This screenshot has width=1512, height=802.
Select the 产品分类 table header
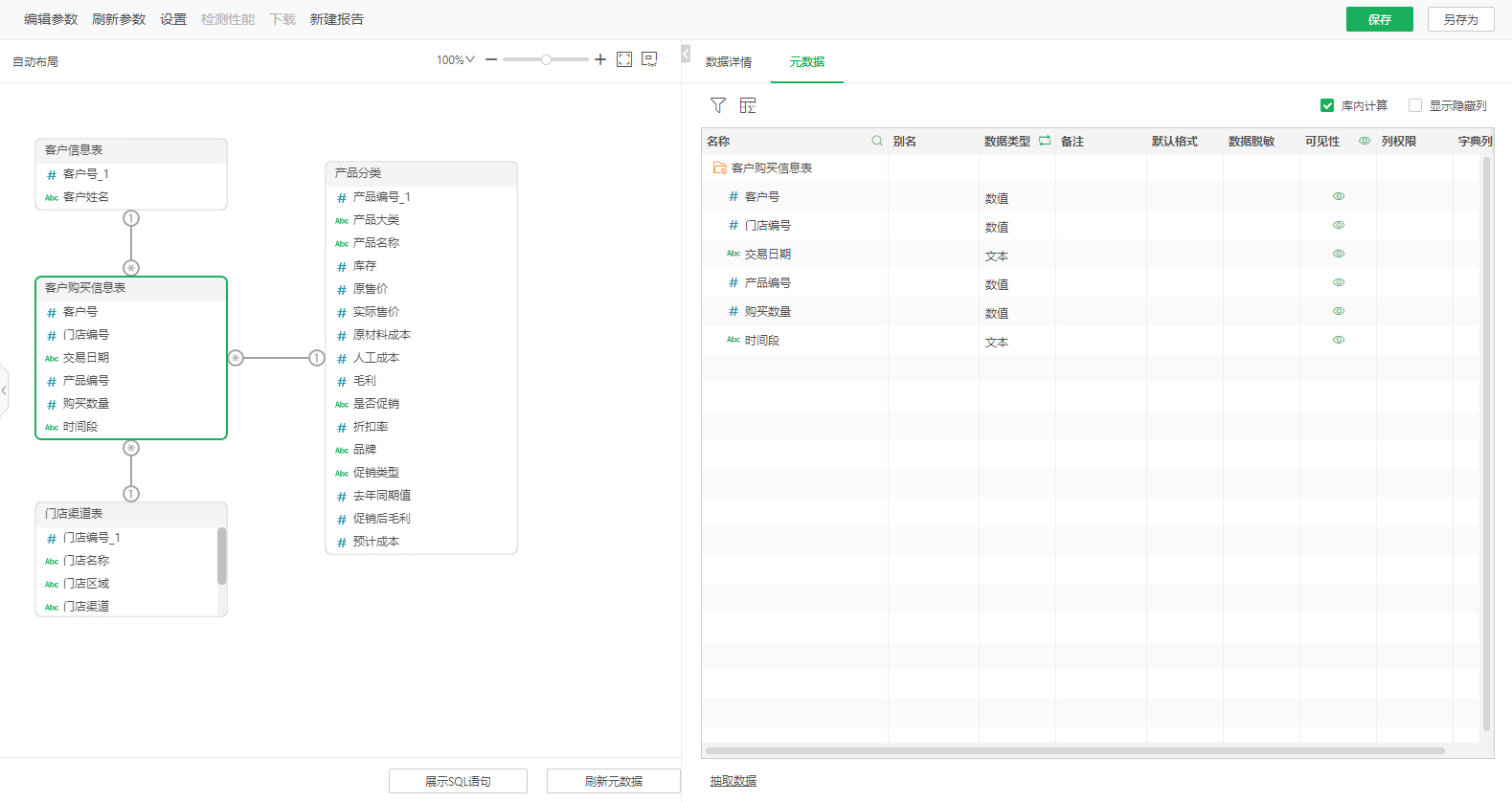point(421,173)
